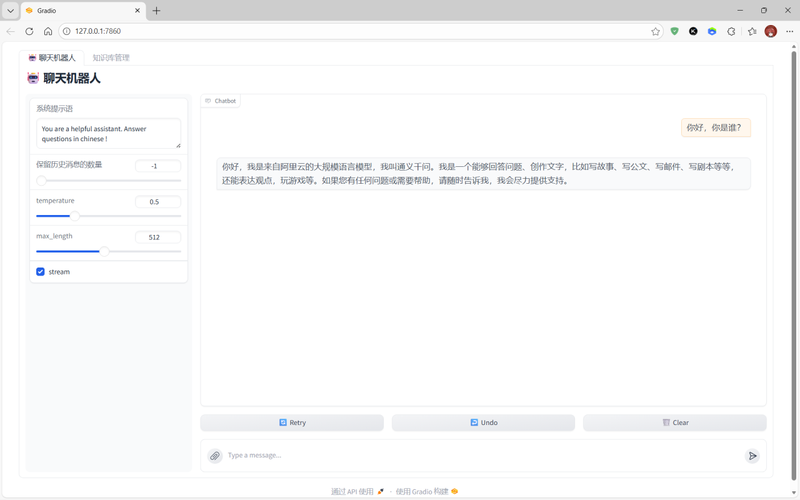800x500 pixels.
Task: Select the Gradio browser tab
Action: [x=83, y=10]
